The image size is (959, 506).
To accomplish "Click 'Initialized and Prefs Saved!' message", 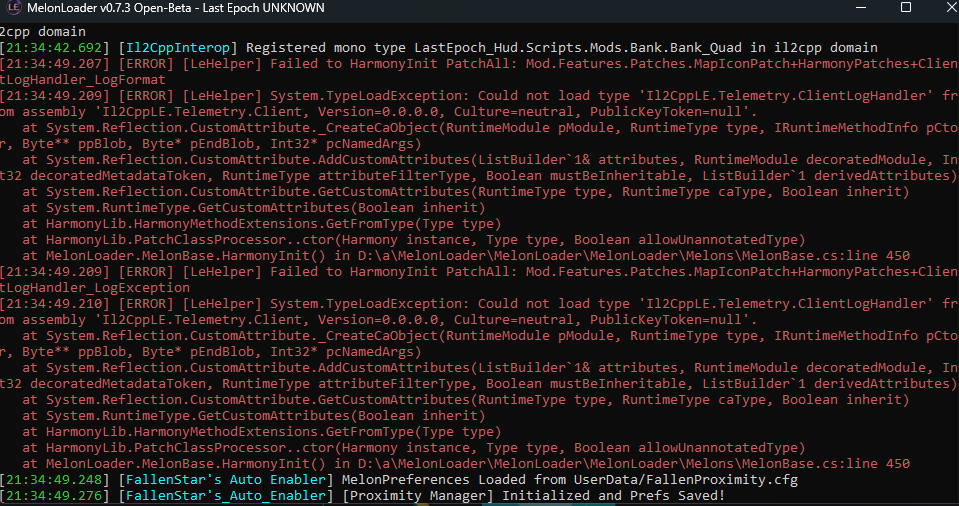I will pos(613,496).
